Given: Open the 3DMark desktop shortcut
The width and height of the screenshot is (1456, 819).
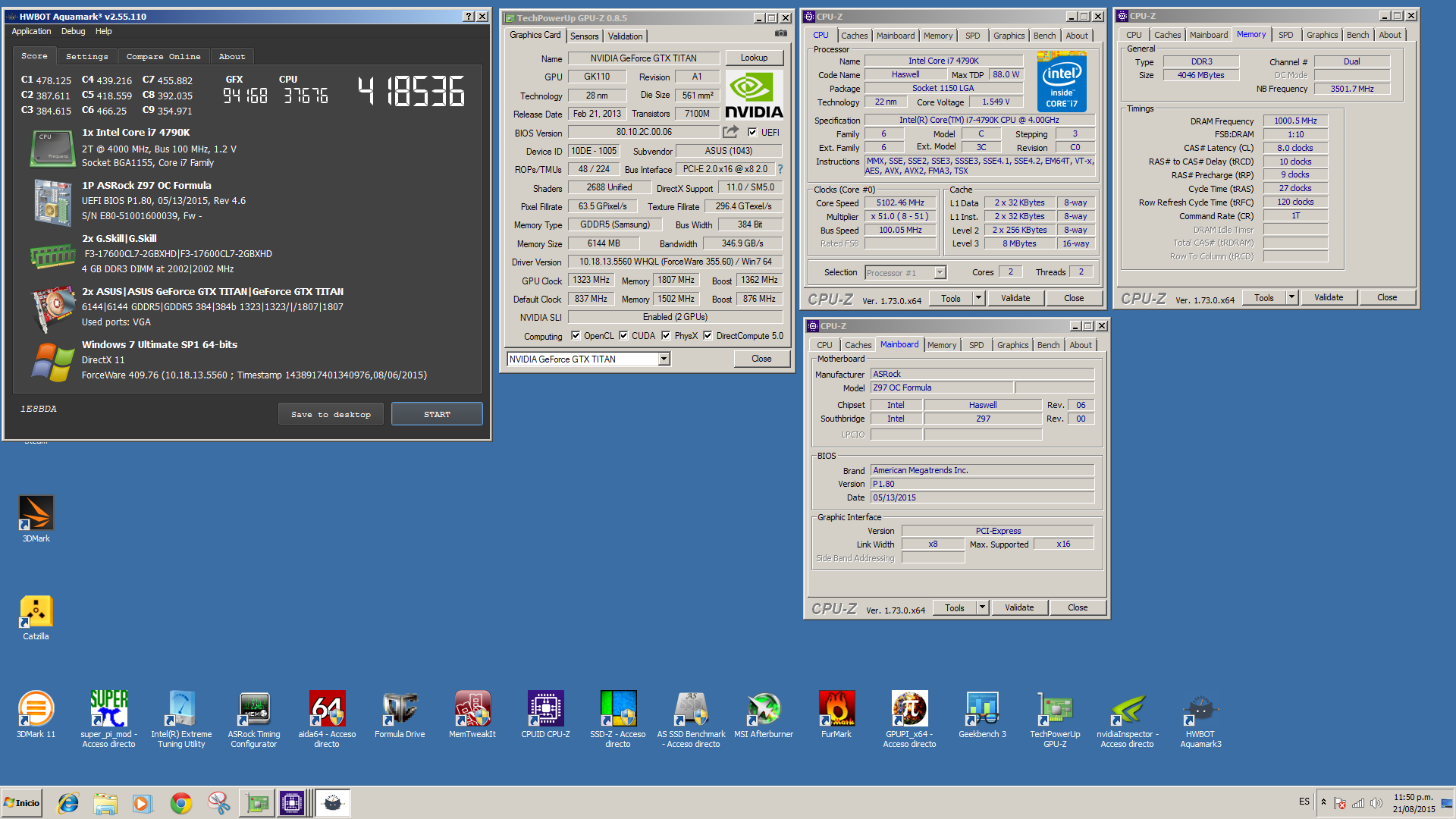Looking at the screenshot, I should (x=36, y=519).
